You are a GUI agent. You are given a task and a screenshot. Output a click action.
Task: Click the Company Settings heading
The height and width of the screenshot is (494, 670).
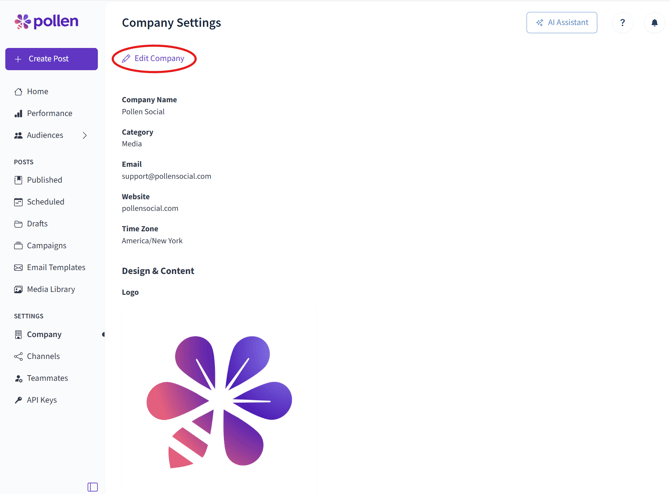[171, 23]
